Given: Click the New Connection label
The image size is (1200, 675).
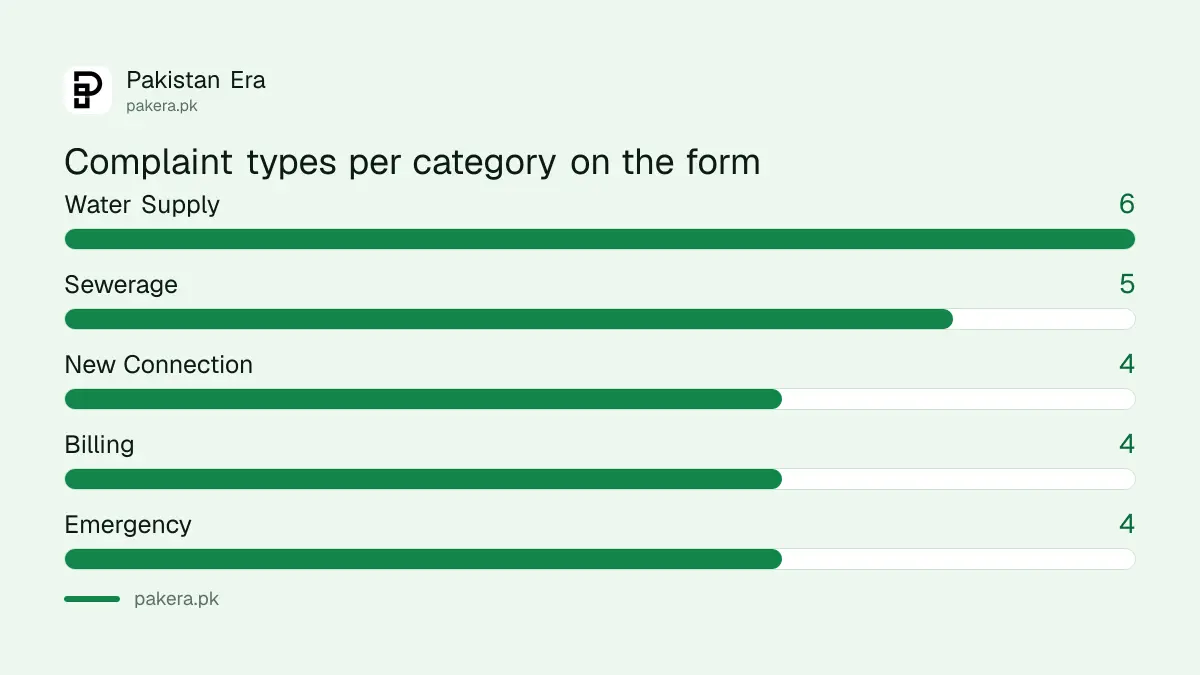Looking at the screenshot, I should (159, 365).
